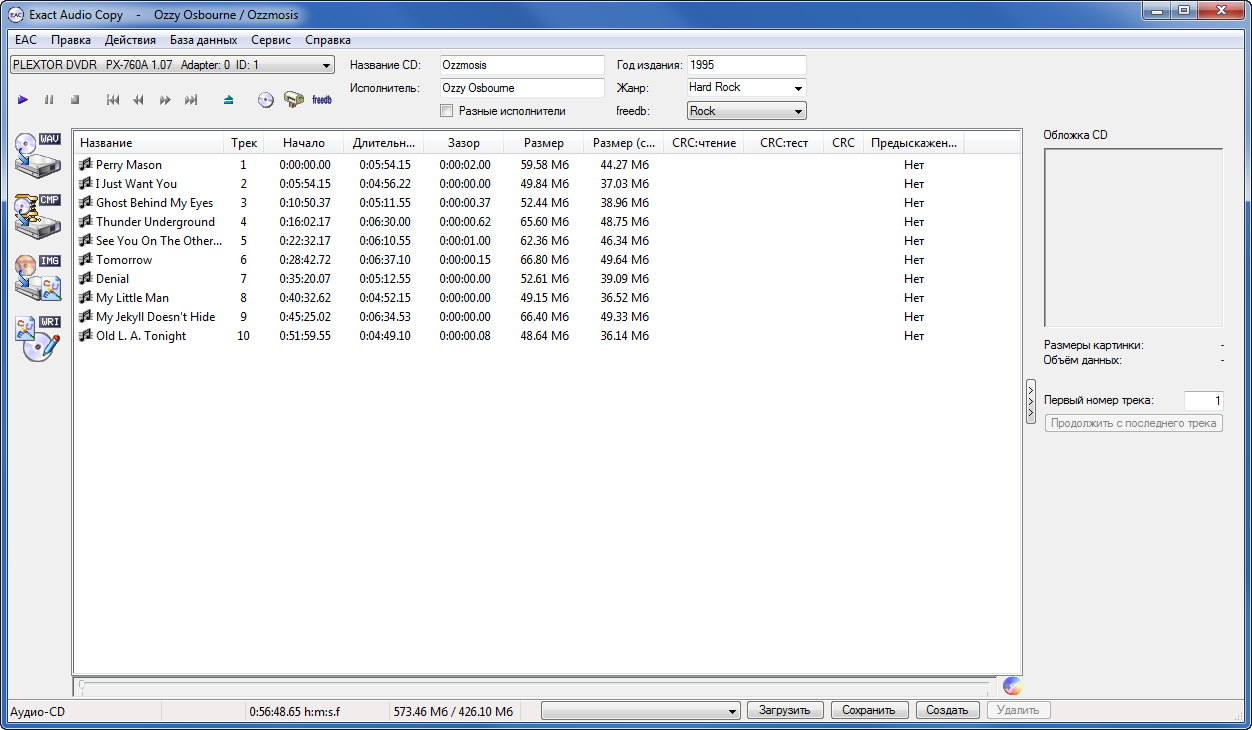Click the note icon beside Ghost Behind My Eyes
Image resolution: width=1252 pixels, height=730 pixels.
[86, 203]
